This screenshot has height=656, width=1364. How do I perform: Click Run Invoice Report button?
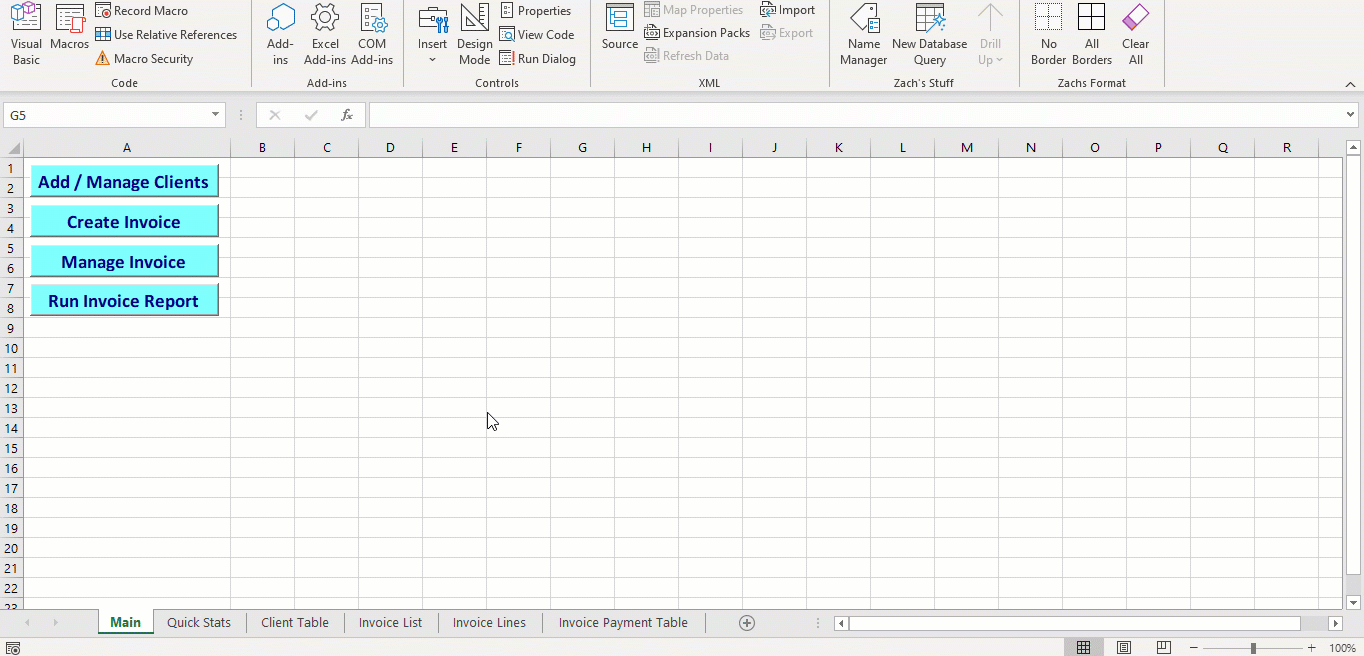(124, 301)
